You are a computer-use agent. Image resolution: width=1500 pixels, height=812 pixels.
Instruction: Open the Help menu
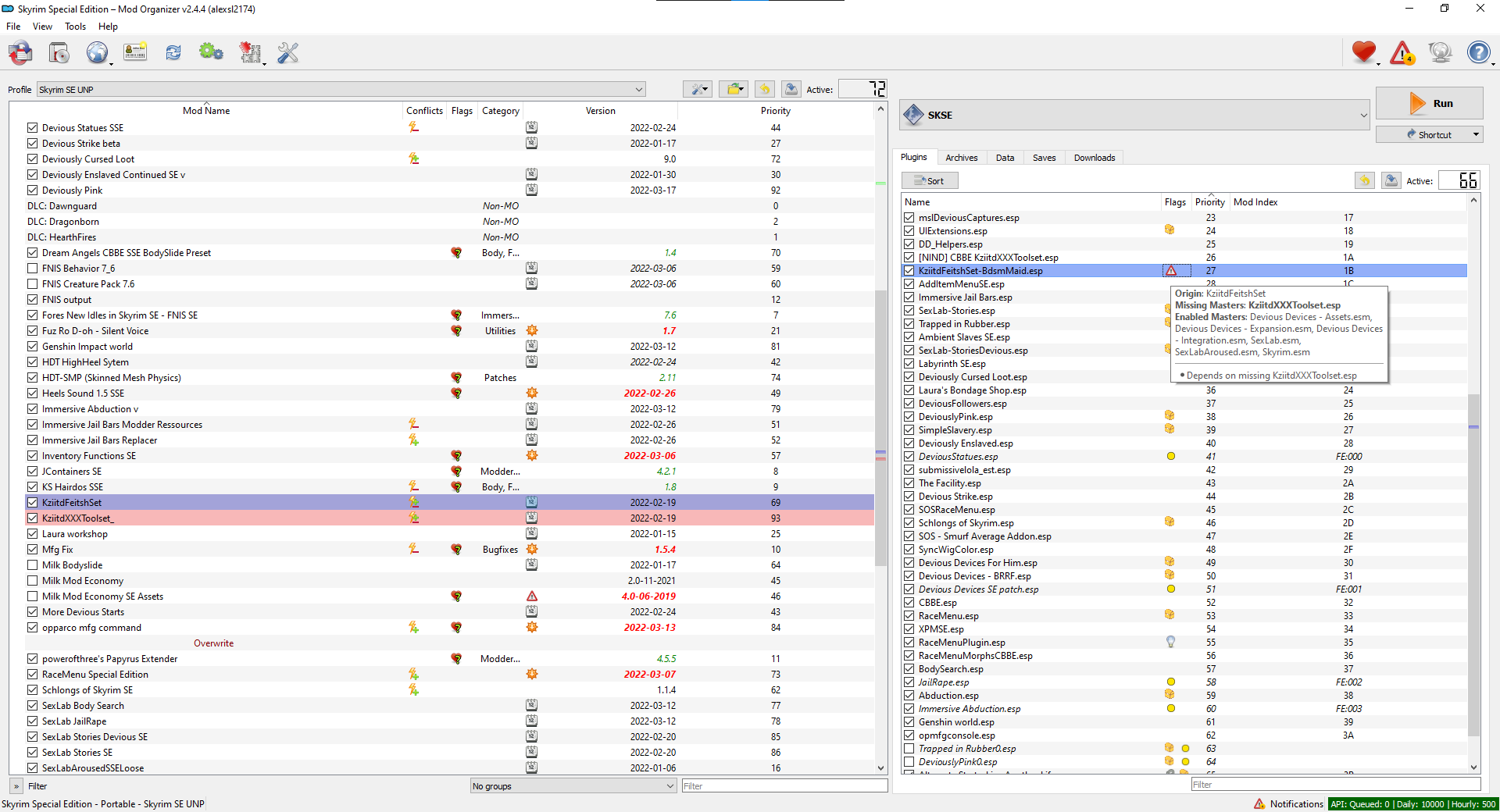[108, 27]
